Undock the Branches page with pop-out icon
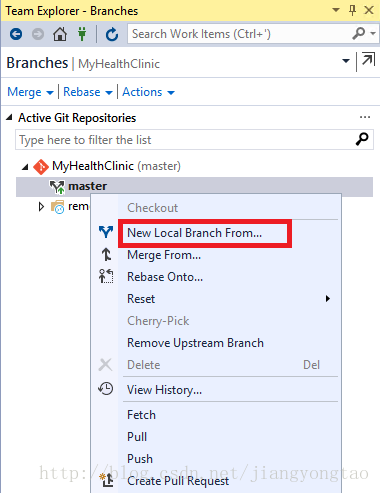 click(368, 59)
